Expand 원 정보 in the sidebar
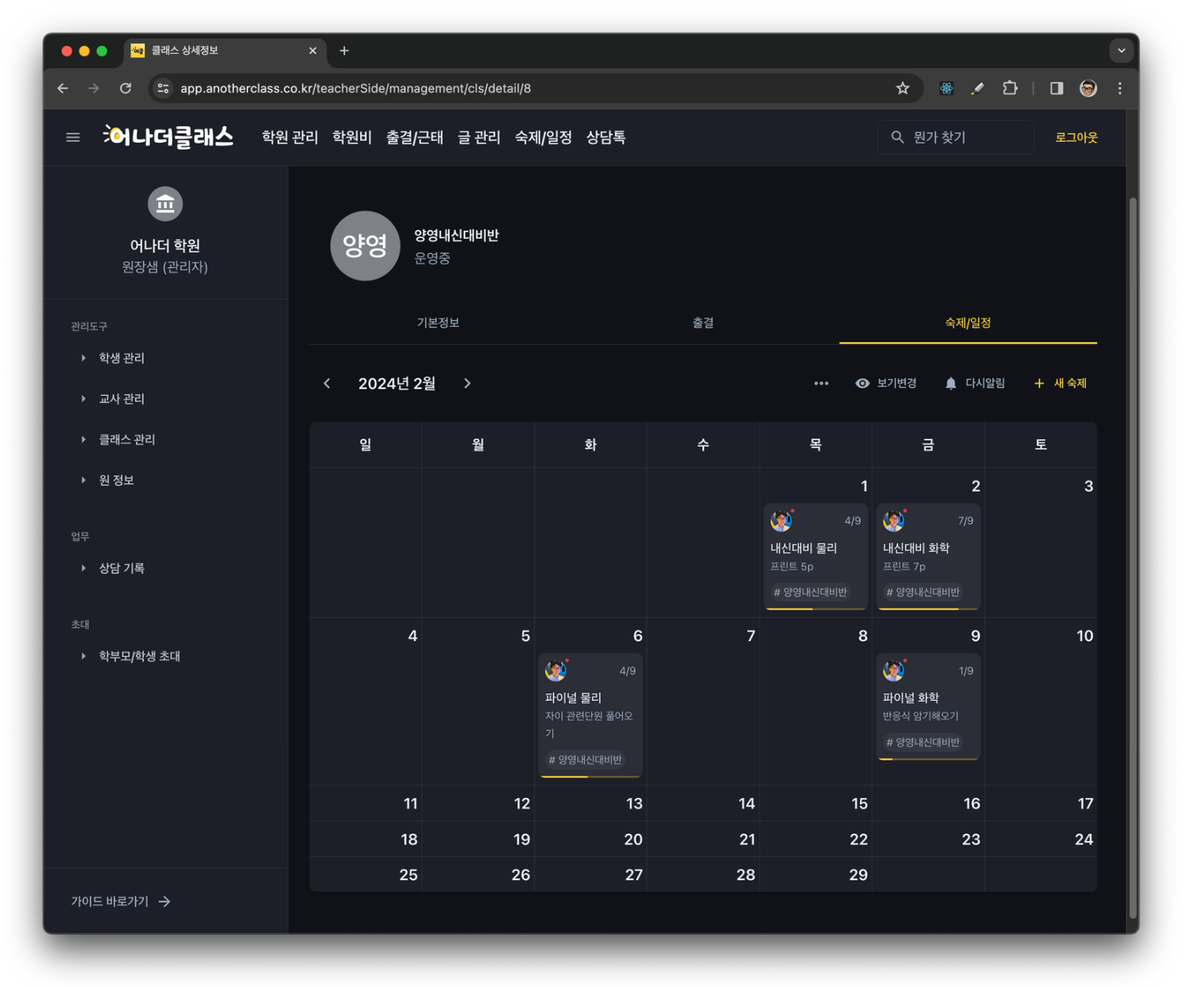The width and height of the screenshot is (1204, 987). click(116, 479)
